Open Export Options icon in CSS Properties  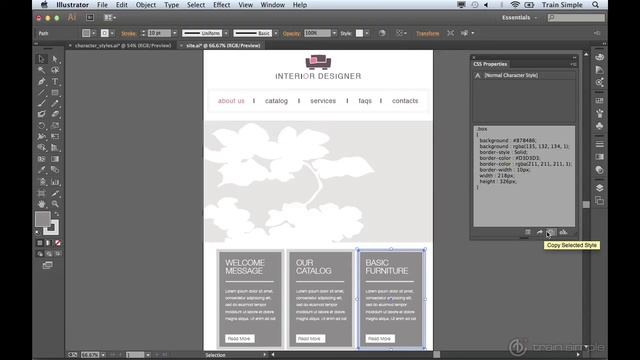(528, 232)
